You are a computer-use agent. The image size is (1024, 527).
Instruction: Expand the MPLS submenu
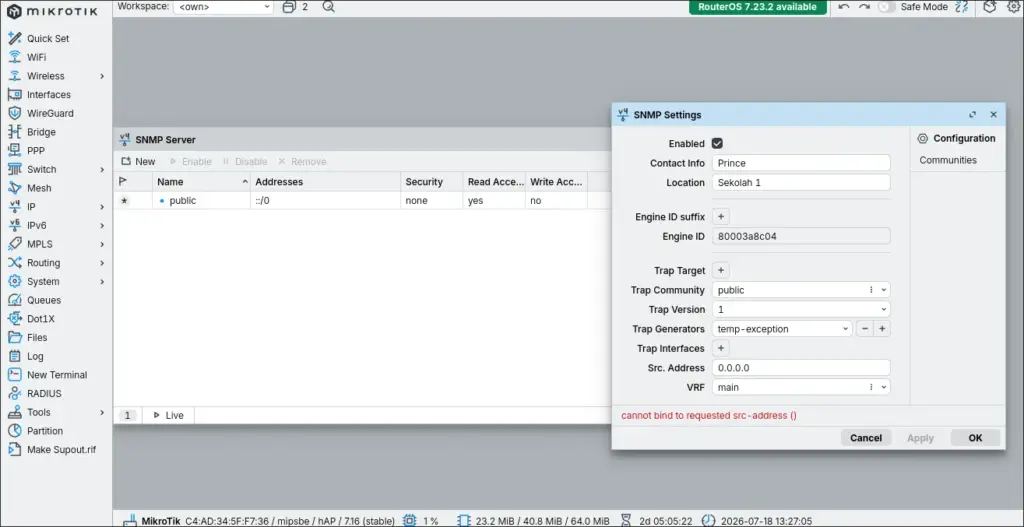click(102, 244)
